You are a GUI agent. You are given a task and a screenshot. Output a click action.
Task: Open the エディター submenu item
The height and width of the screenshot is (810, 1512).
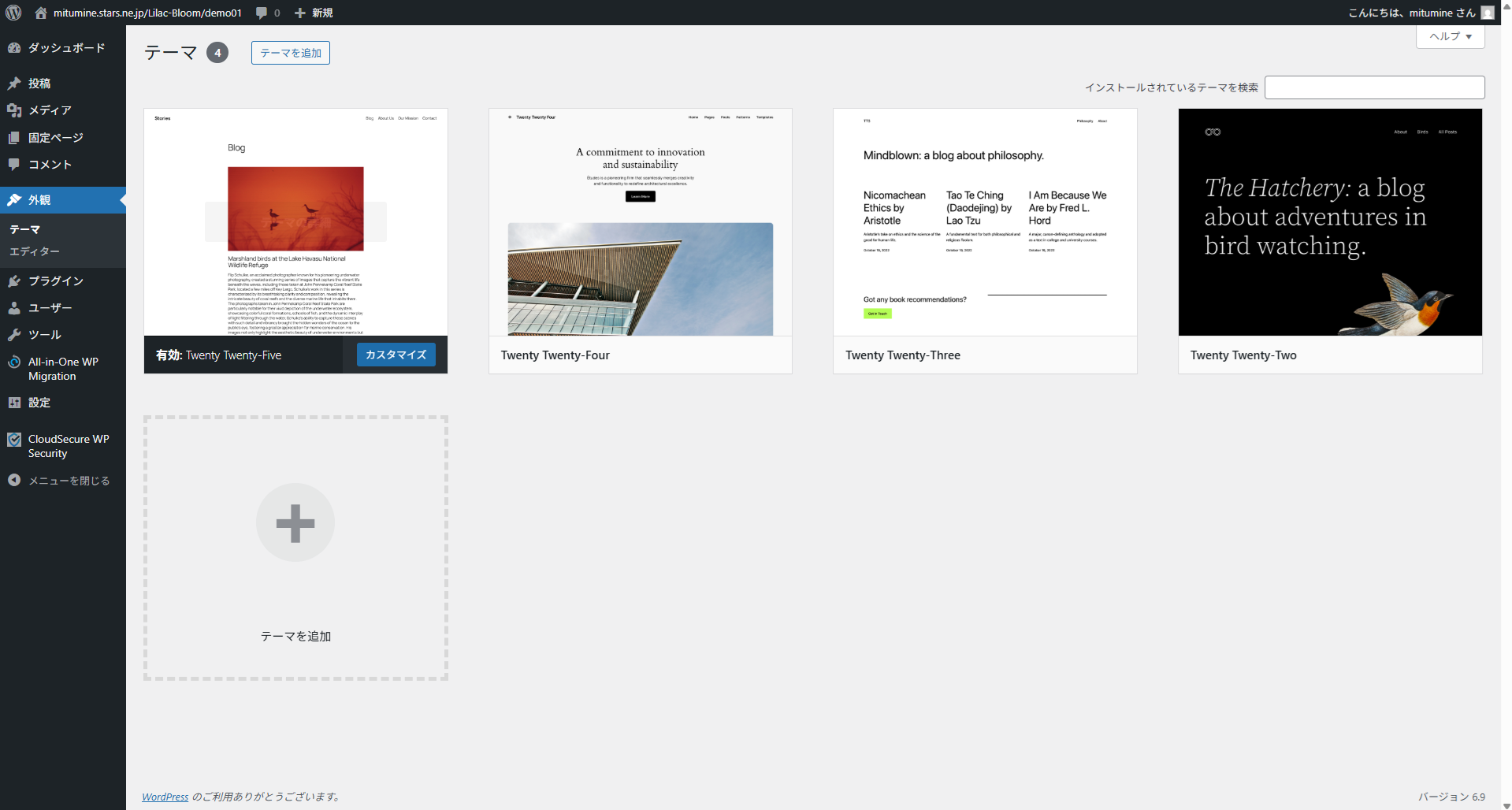pyautogui.click(x=35, y=251)
